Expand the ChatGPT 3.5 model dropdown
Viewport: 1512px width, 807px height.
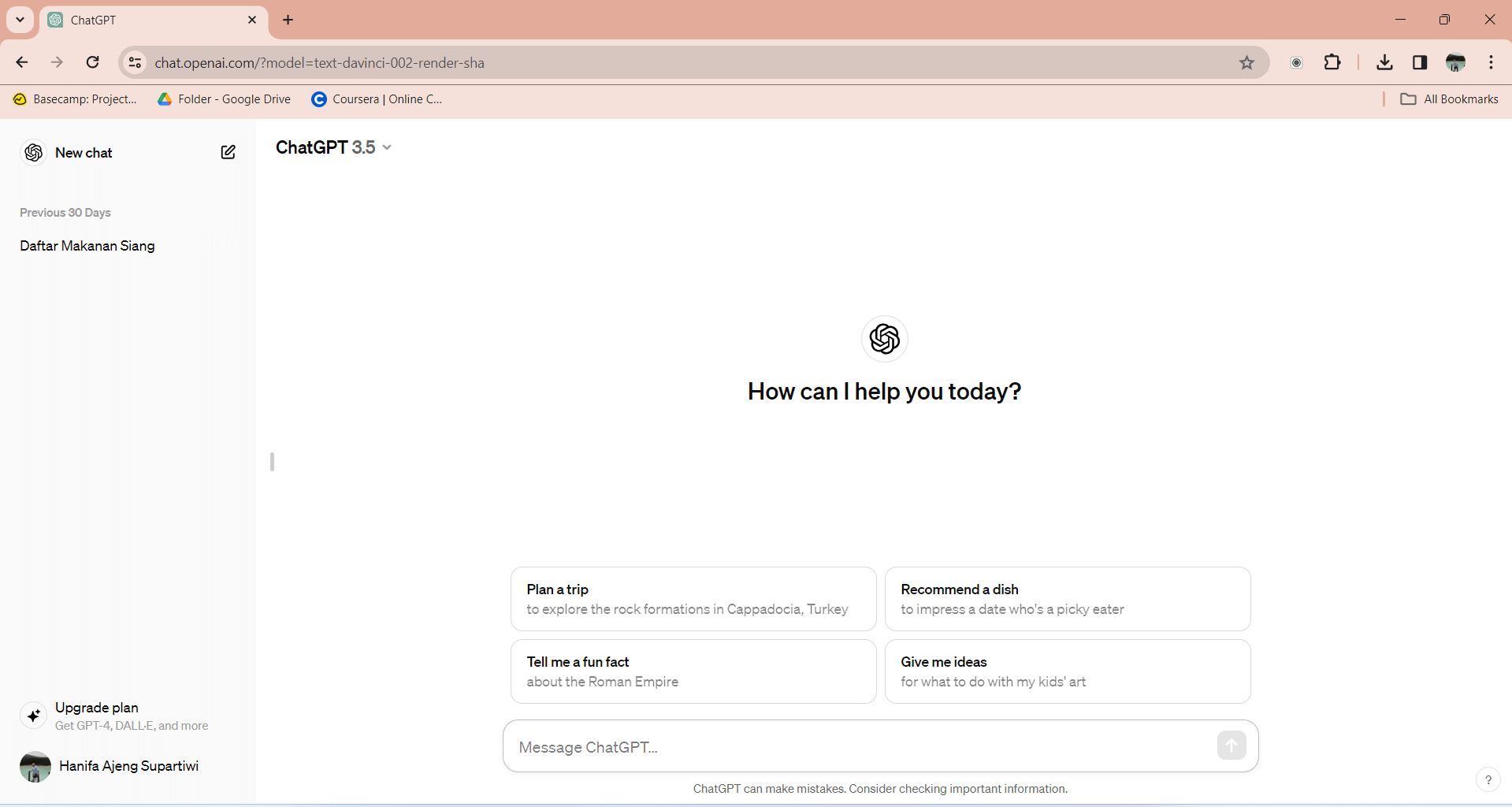(333, 147)
